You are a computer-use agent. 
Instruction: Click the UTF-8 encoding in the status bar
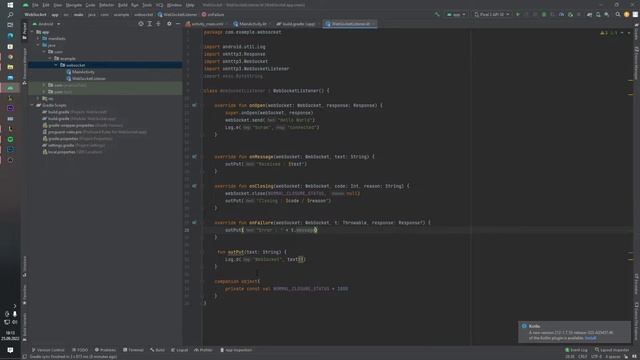(x=596, y=357)
